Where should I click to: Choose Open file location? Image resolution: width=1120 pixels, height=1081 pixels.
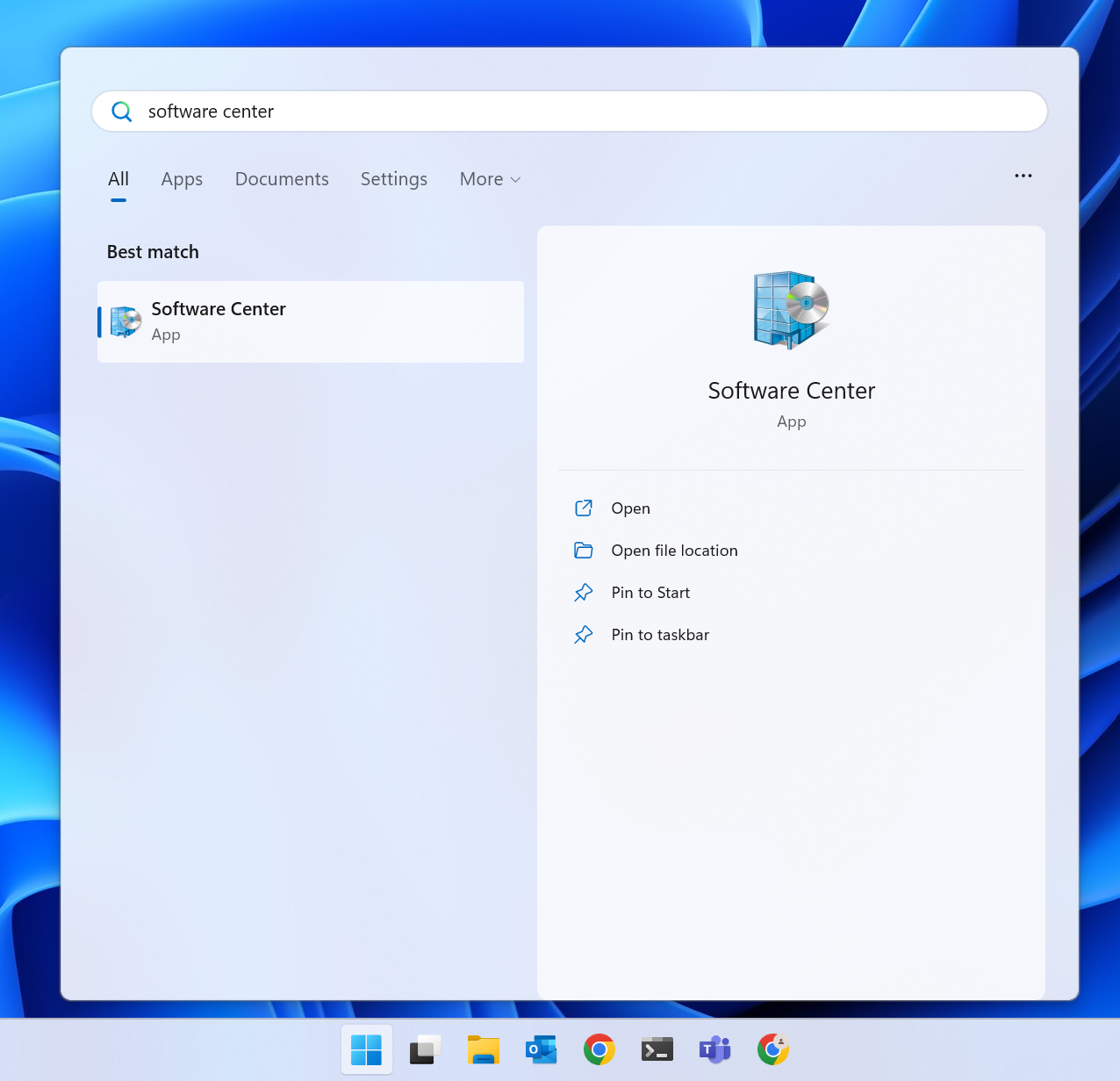pyautogui.click(x=674, y=551)
